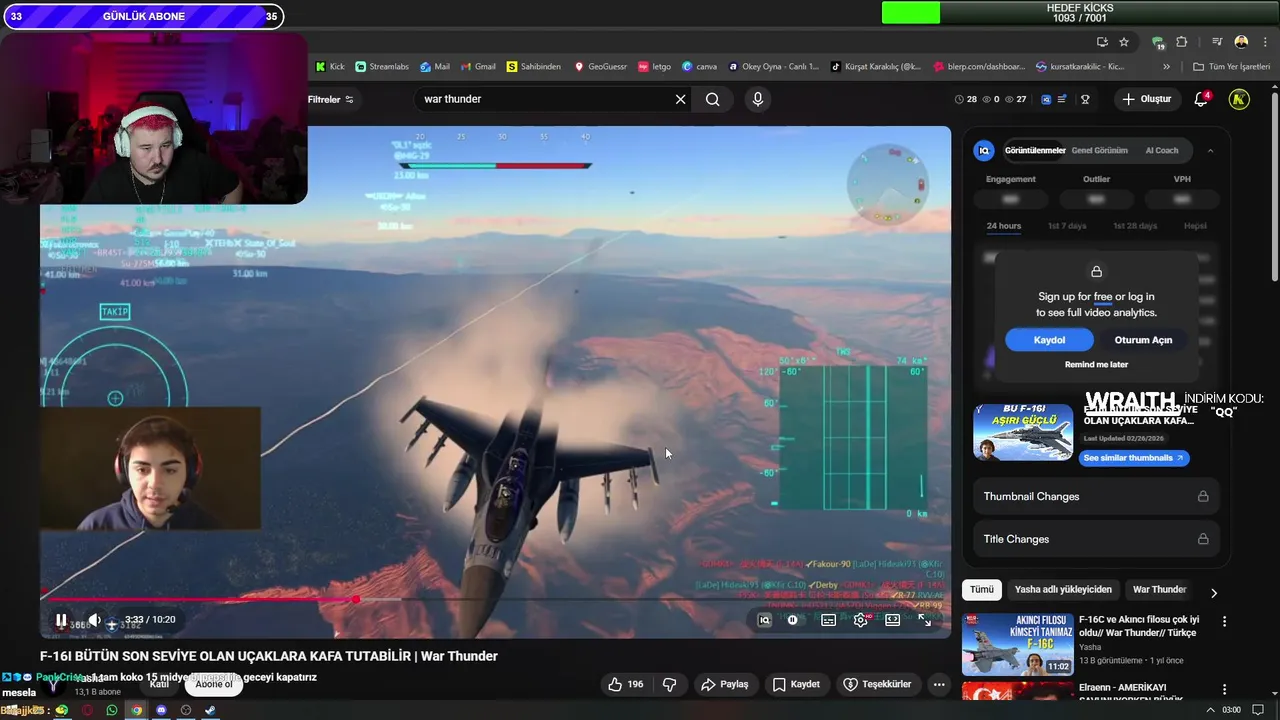Open Steam from the taskbar
The width and height of the screenshot is (1280, 720).
(210, 710)
